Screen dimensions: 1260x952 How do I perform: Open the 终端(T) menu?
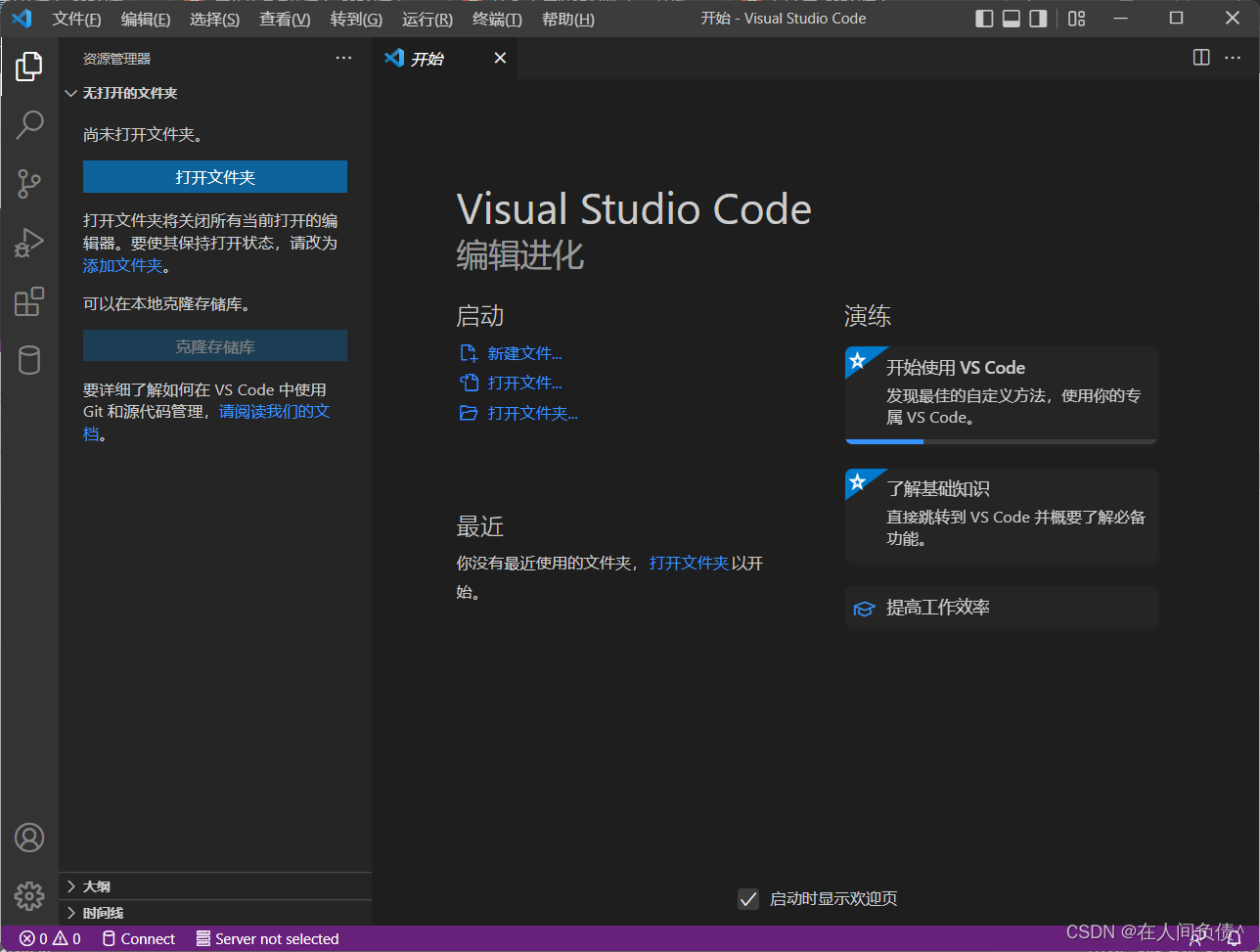click(497, 20)
